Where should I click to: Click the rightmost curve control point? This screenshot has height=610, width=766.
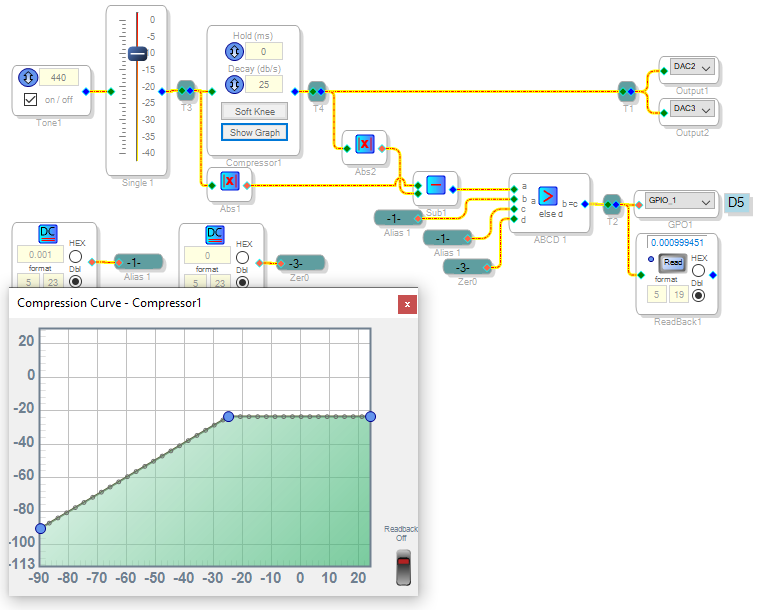(x=370, y=416)
